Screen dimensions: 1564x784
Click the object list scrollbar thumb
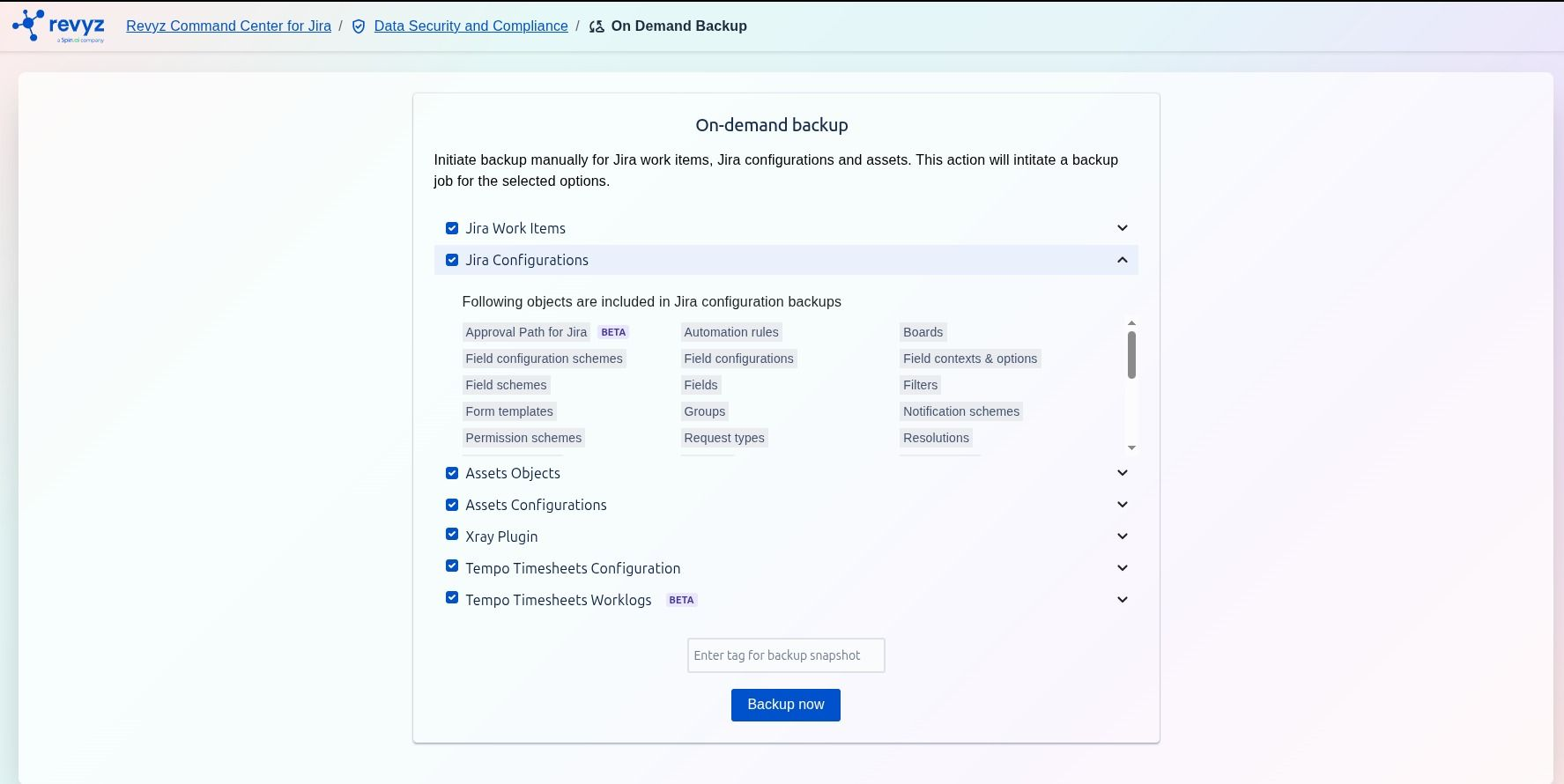point(1131,355)
